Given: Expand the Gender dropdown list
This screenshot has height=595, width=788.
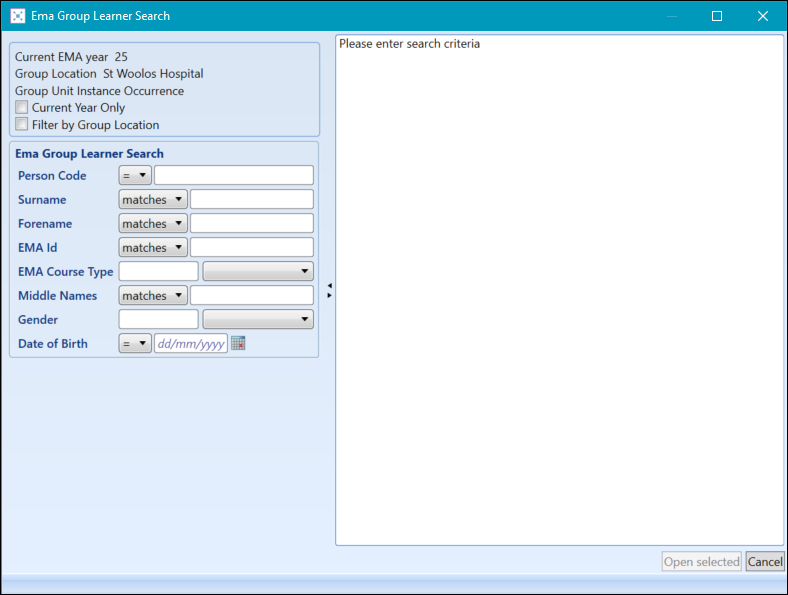Looking at the screenshot, I should tap(258, 320).
